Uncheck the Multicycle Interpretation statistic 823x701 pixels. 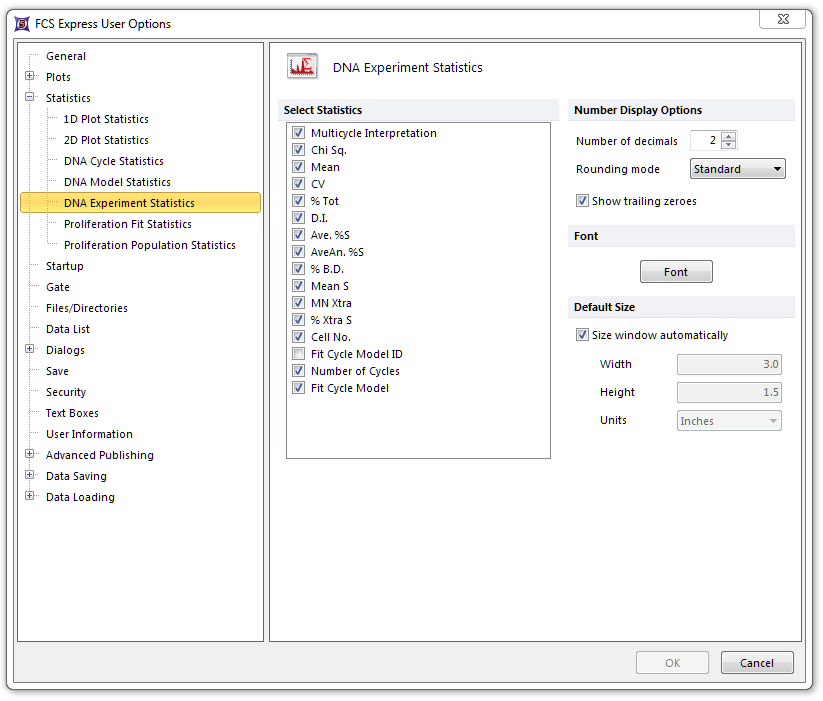298,133
